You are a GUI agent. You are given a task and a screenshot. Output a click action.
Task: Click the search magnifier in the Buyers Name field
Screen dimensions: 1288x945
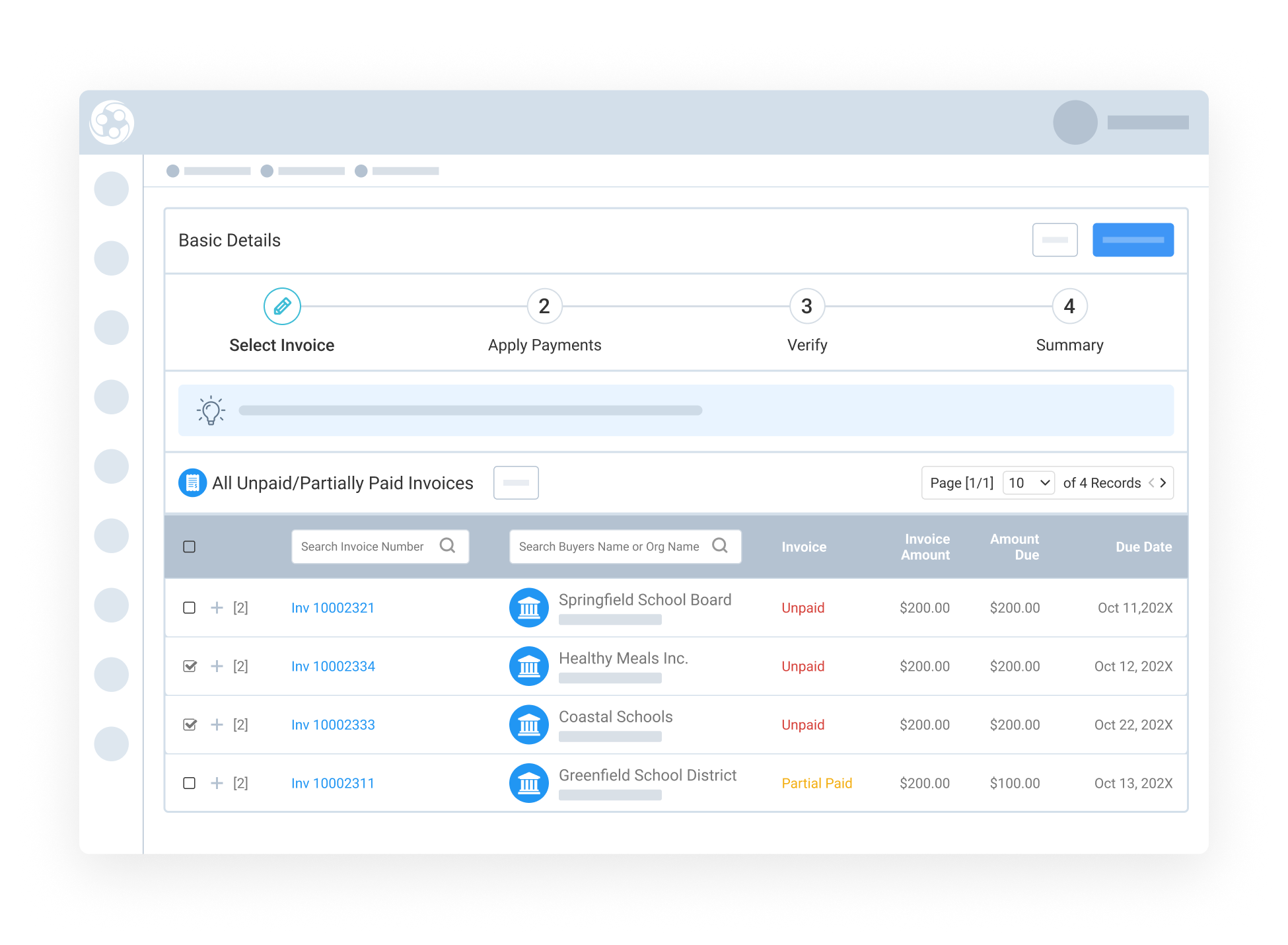click(720, 546)
